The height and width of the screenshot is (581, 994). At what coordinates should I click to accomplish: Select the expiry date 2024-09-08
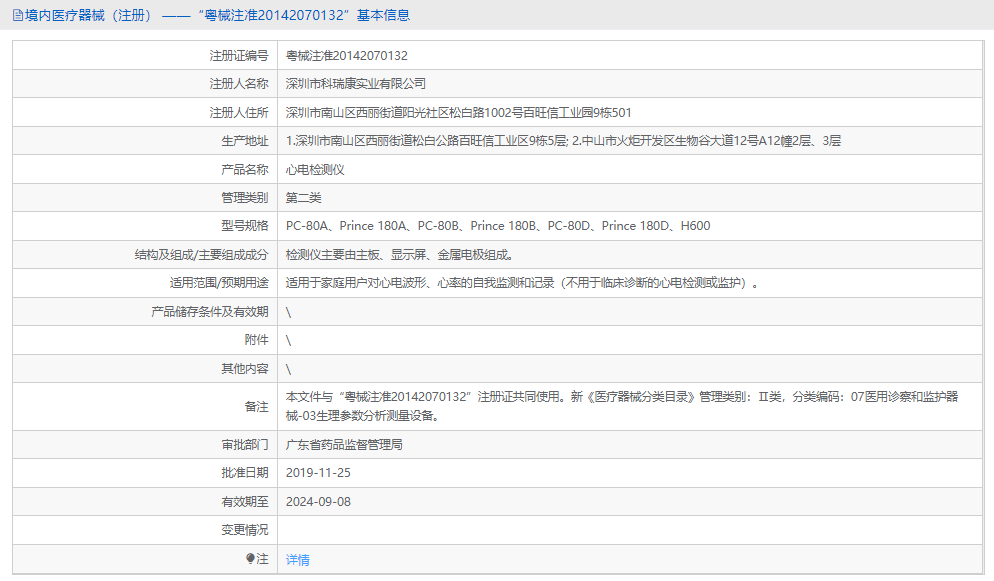coord(318,502)
